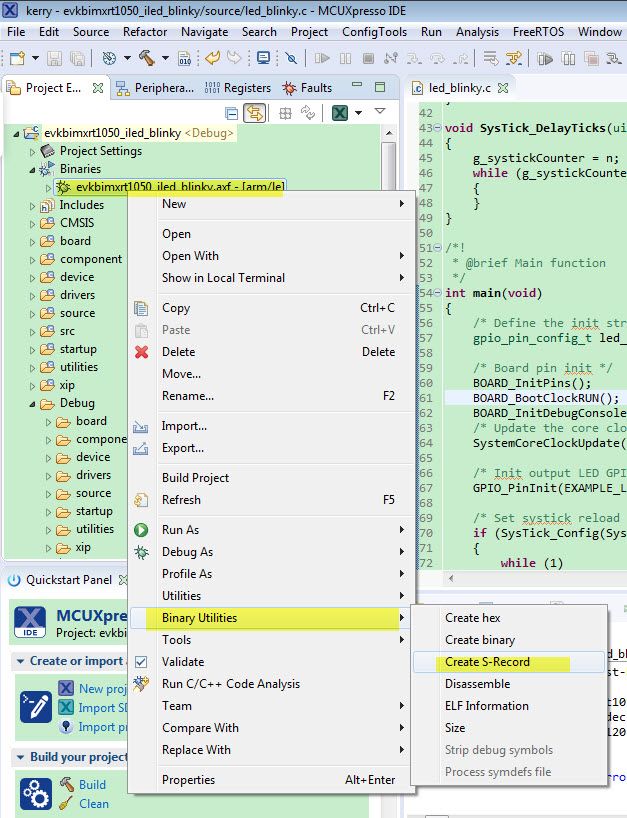Image resolution: width=627 pixels, height=818 pixels.
Task: Open the dropdown beside the X icon
Action: click(x=358, y=112)
